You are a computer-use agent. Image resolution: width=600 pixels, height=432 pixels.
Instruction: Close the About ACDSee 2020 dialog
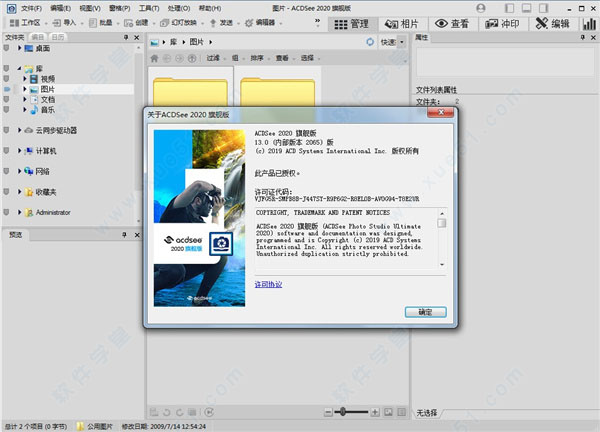point(441,112)
